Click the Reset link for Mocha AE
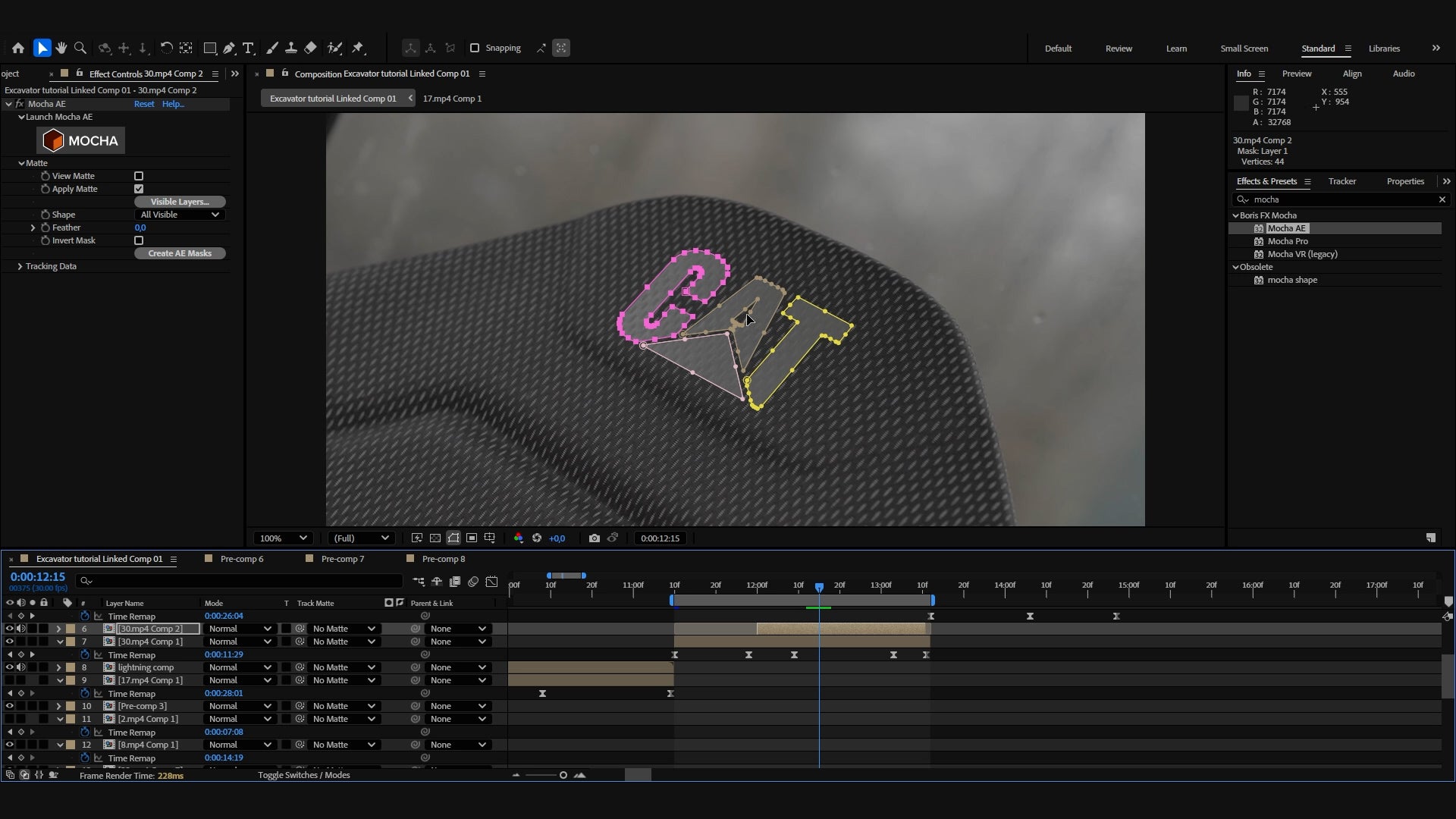Screen dimensions: 1456x819 coord(144,104)
